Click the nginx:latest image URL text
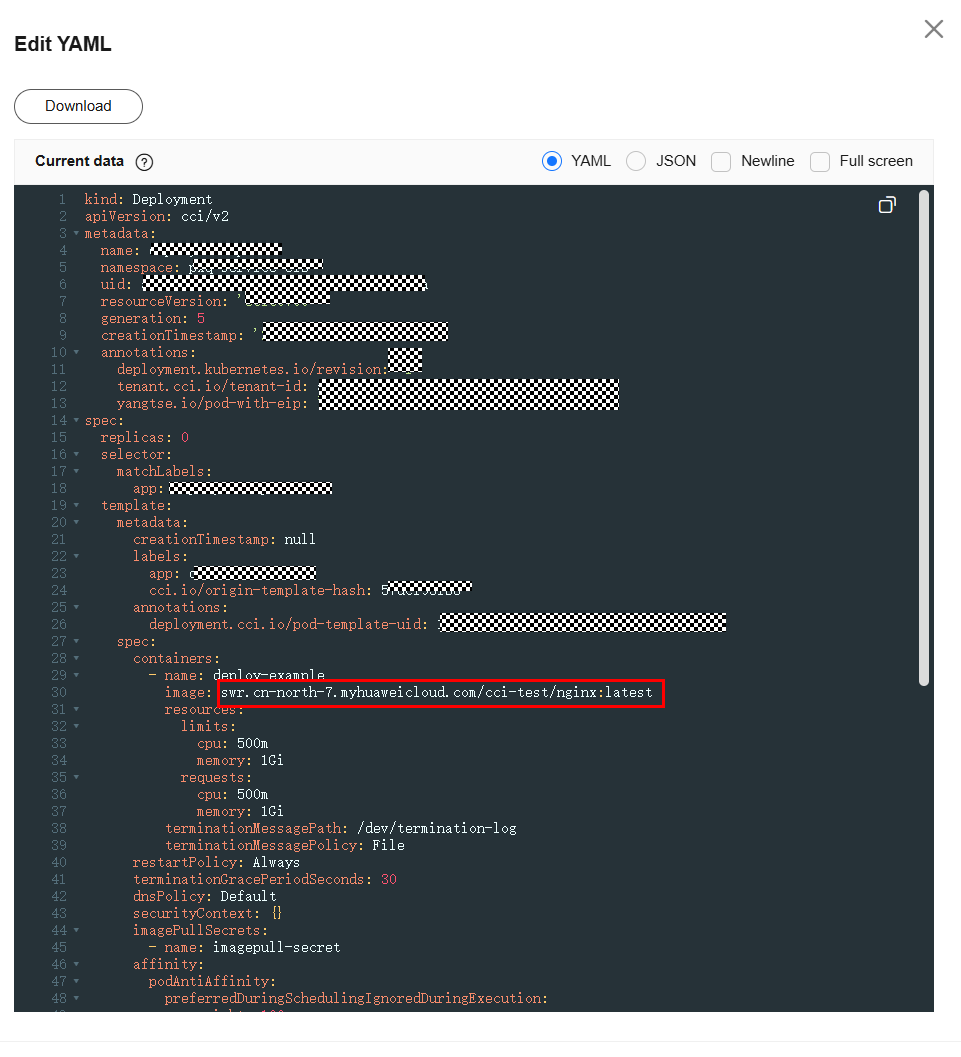Viewport: 961px width, 1057px height. [x=437, y=692]
